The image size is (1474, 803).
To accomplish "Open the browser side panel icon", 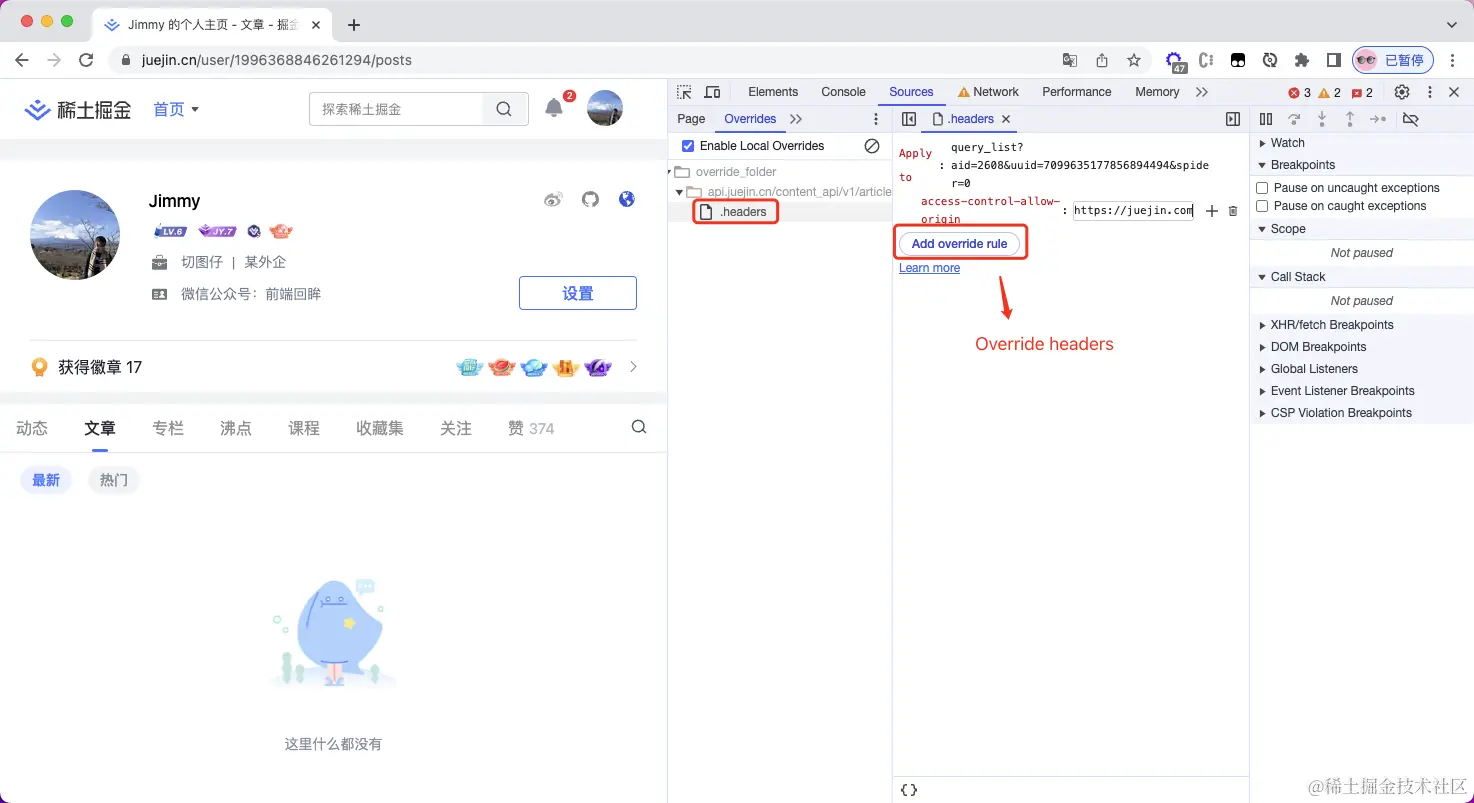I will pos(1334,60).
